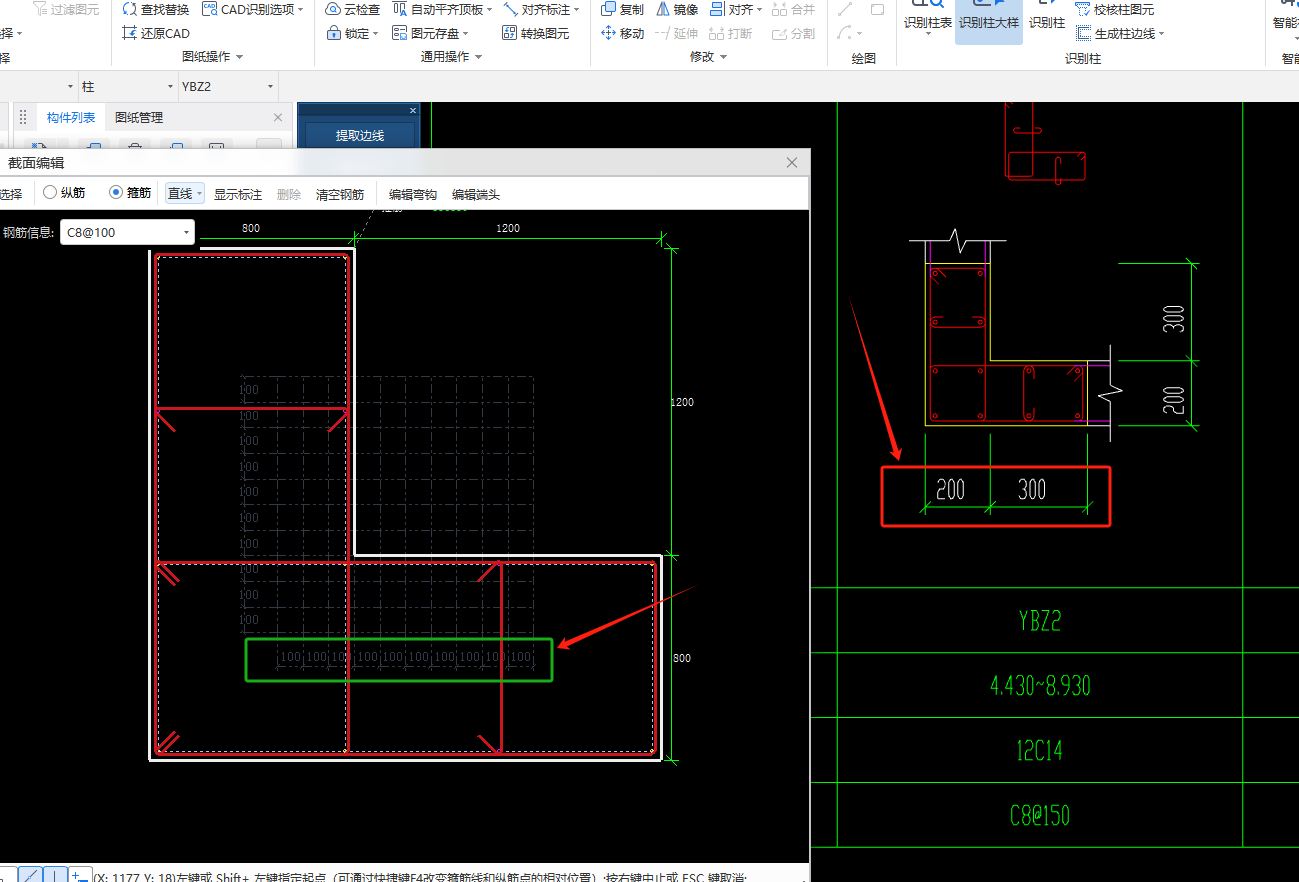Click the 12C14 rebar text
1299x882 pixels.
[1039, 749]
